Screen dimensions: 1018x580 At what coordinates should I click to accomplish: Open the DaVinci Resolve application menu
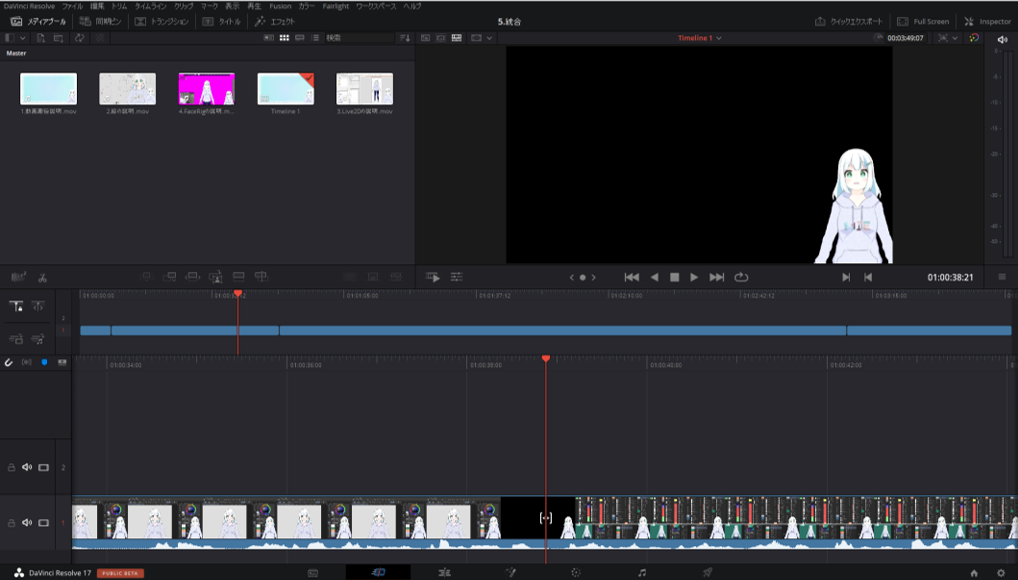[29, 6]
